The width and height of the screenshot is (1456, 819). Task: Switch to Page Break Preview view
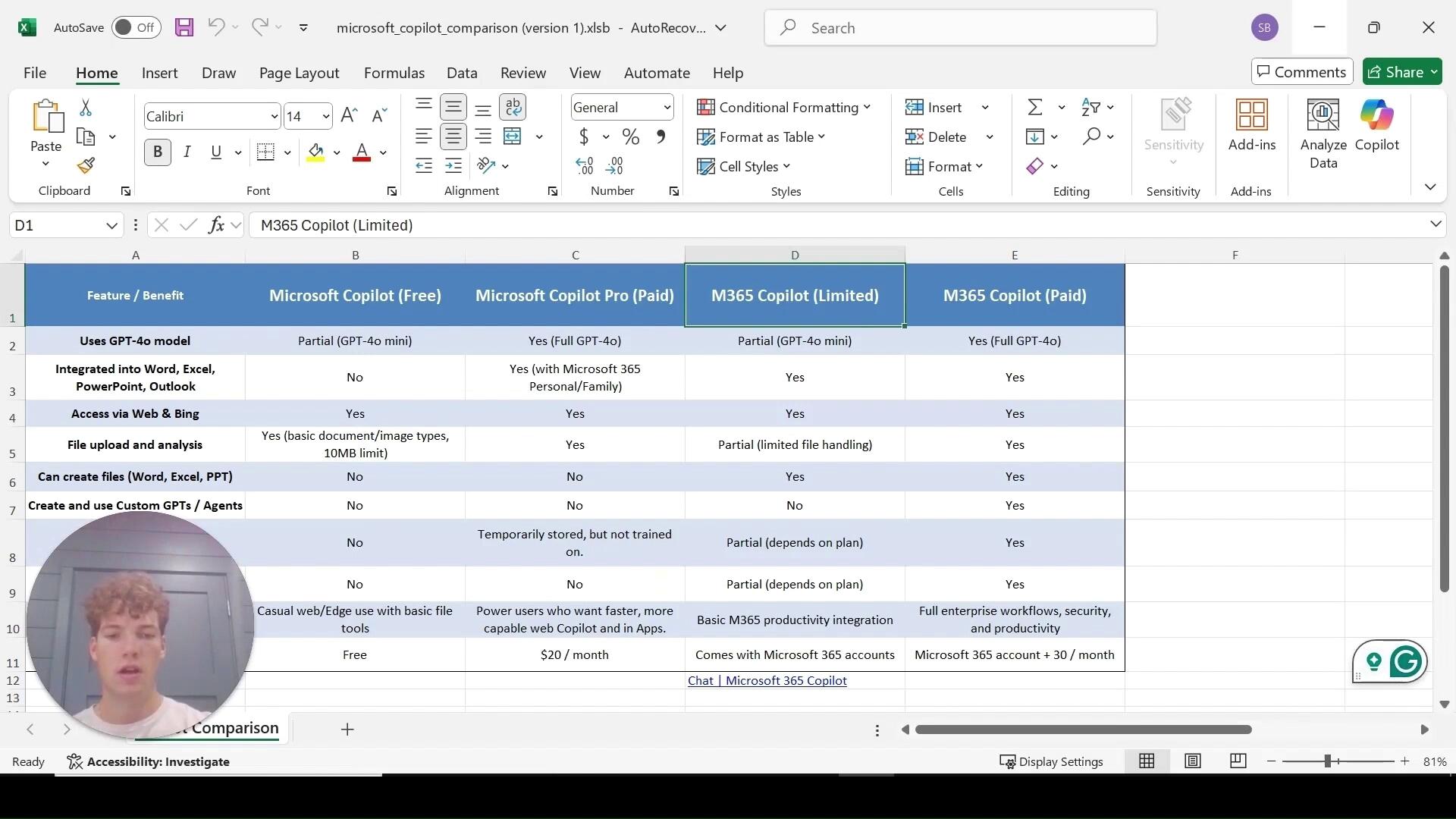pyautogui.click(x=1238, y=761)
